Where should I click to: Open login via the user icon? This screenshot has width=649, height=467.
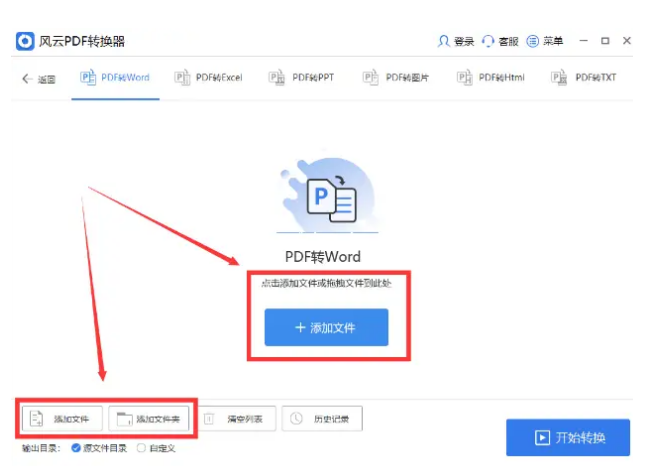coord(443,41)
